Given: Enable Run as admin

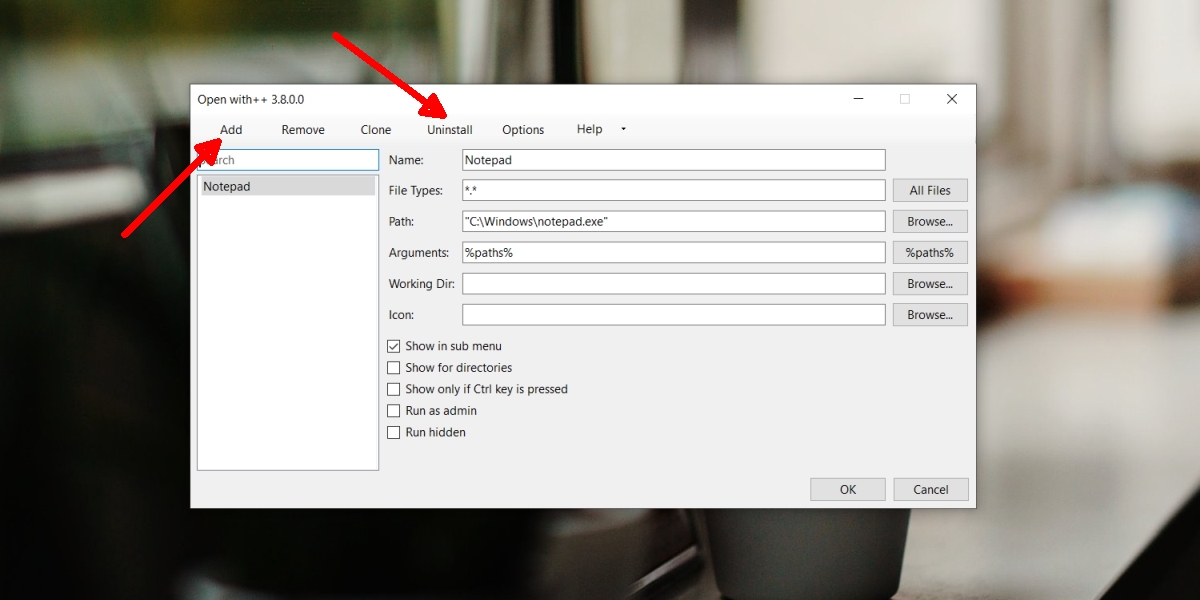Looking at the screenshot, I should 393,411.
